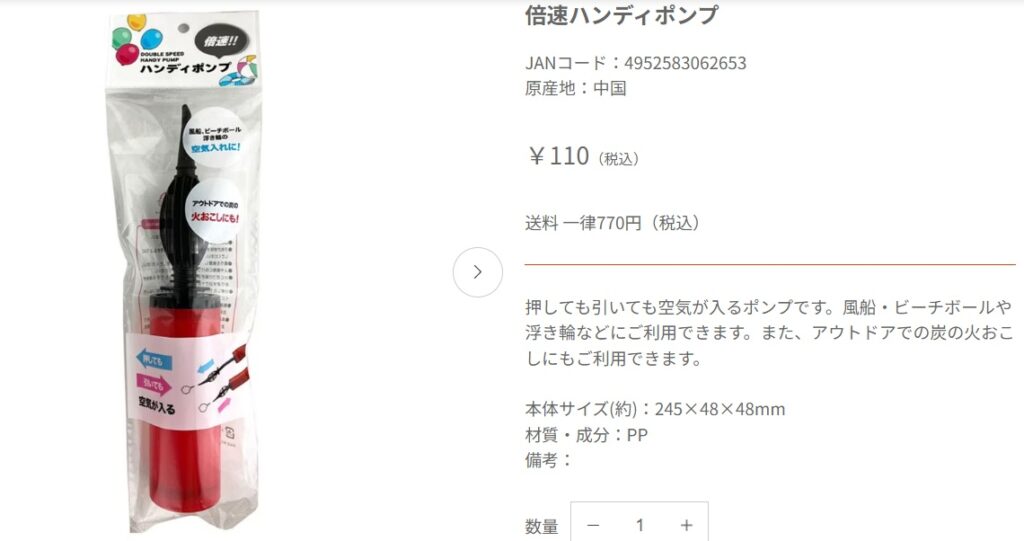Click the 倍速ハンディポンプ product title
The width and height of the screenshot is (1024, 541).
pos(621,14)
